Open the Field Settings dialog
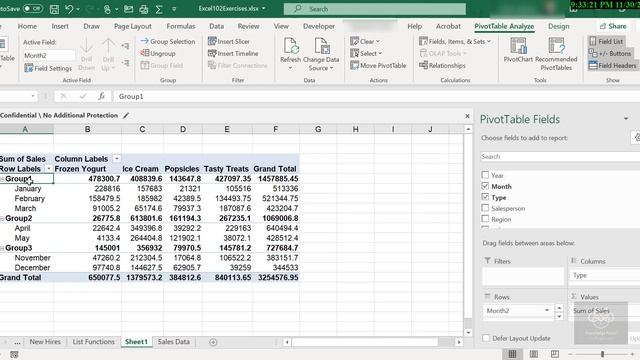 (x=48, y=68)
